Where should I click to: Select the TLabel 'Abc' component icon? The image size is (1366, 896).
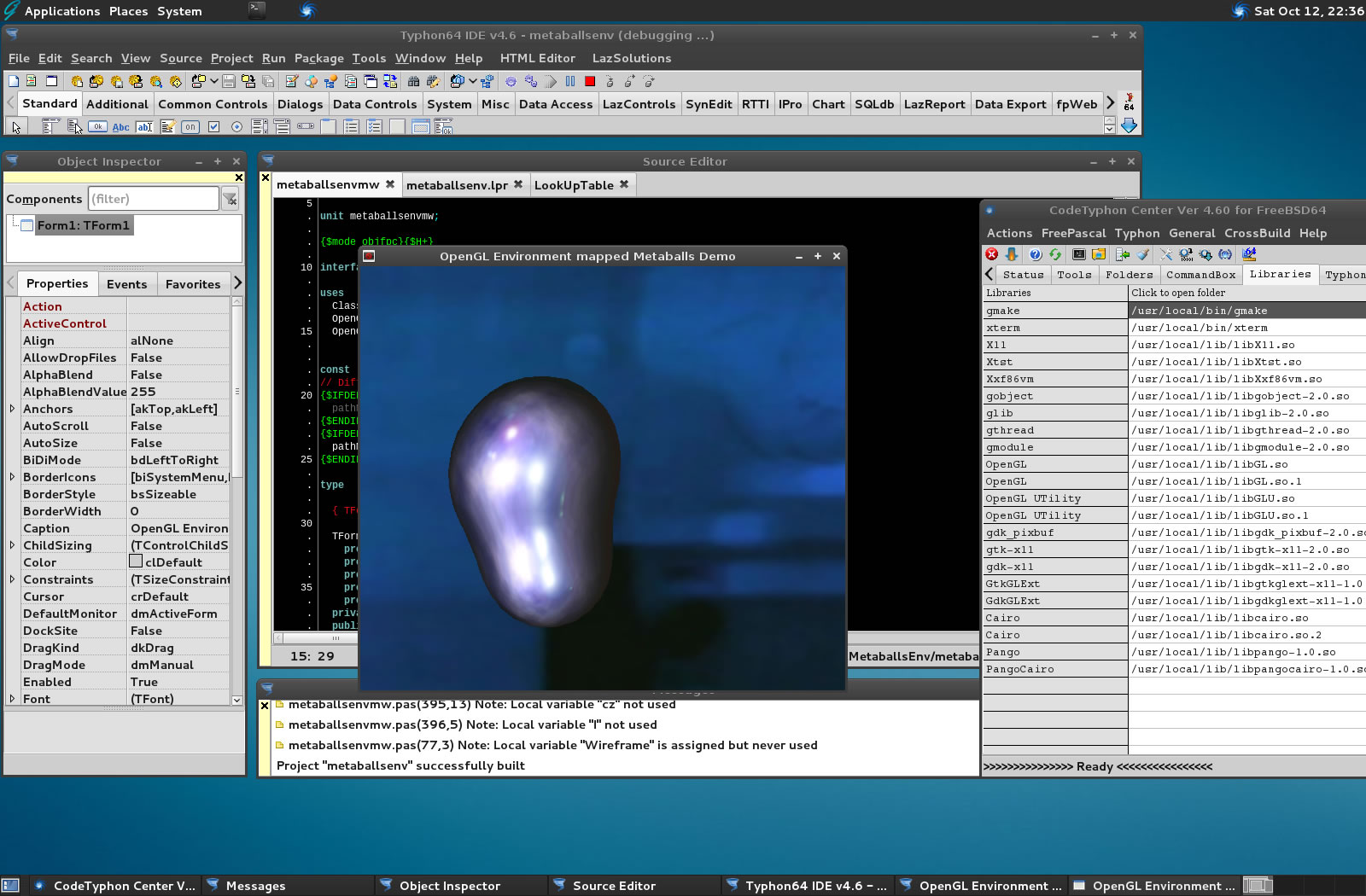(x=121, y=127)
